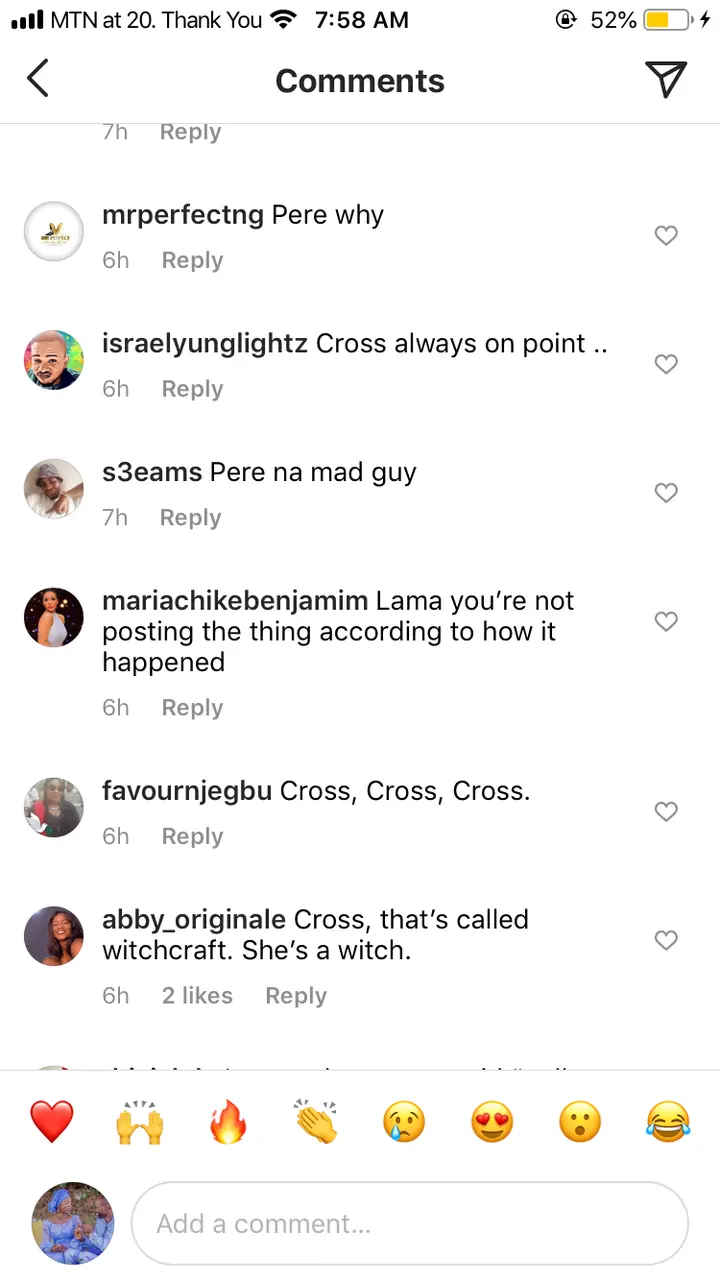This screenshot has height=1280, width=720.
Task: Open the direct message paper plane icon
Action: [x=665, y=79]
